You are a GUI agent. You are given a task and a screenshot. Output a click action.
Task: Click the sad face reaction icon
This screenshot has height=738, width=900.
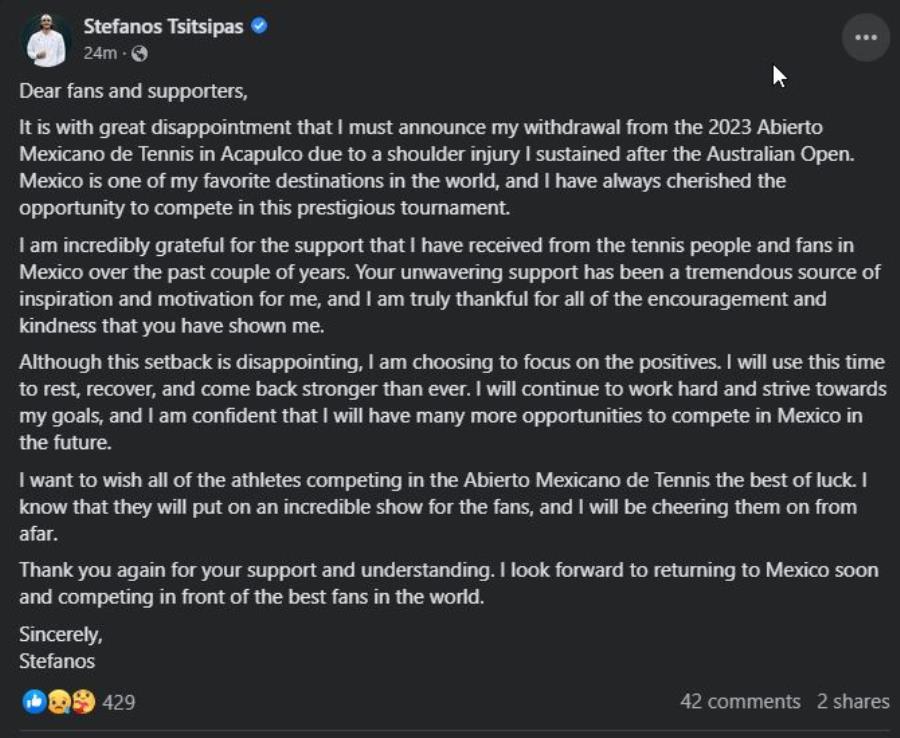click(x=59, y=701)
